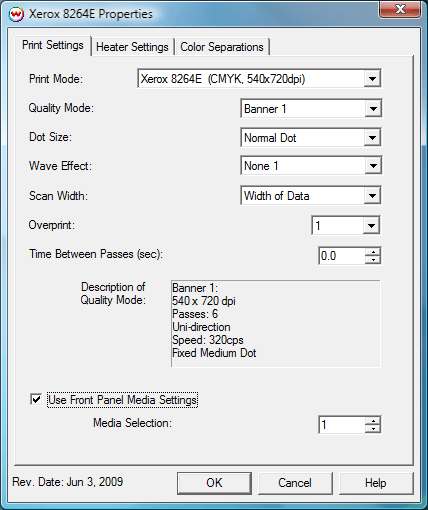Click the 'Fixed Medium Dot' description line
The image size is (428, 510).
(x=214, y=353)
